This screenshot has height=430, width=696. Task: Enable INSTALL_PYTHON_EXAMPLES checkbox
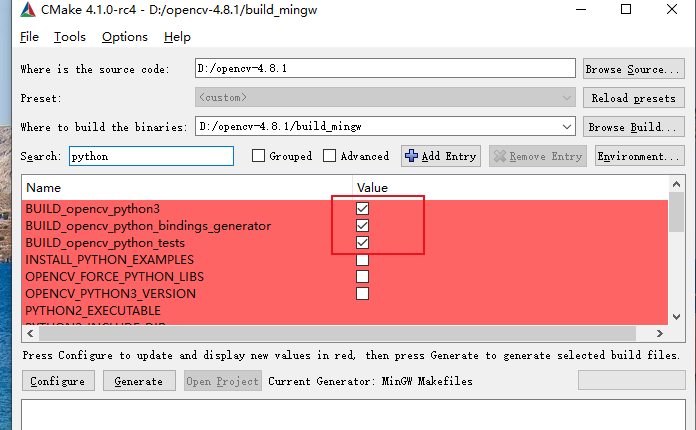click(362, 260)
